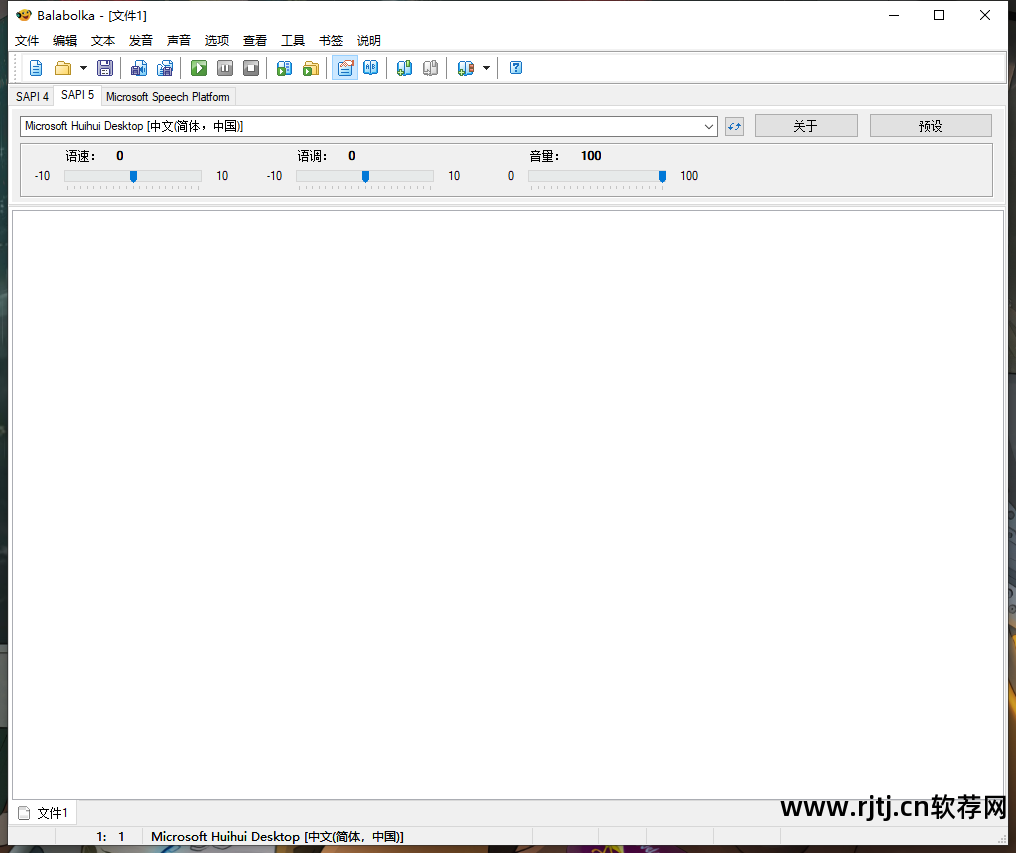The image size is (1016, 853).
Task: Expand the bookmarks dropdown arrow in toolbar
Action: pos(486,68)
